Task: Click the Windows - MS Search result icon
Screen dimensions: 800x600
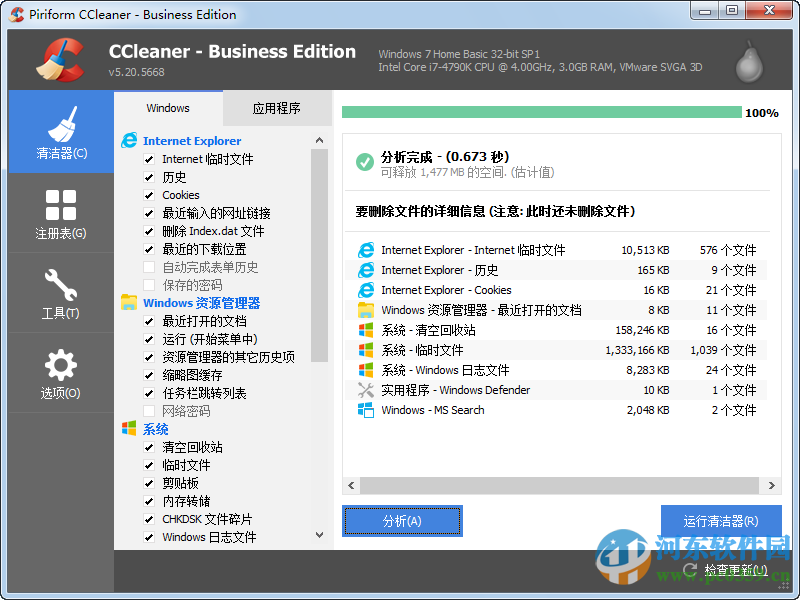Action: point(366,410)
